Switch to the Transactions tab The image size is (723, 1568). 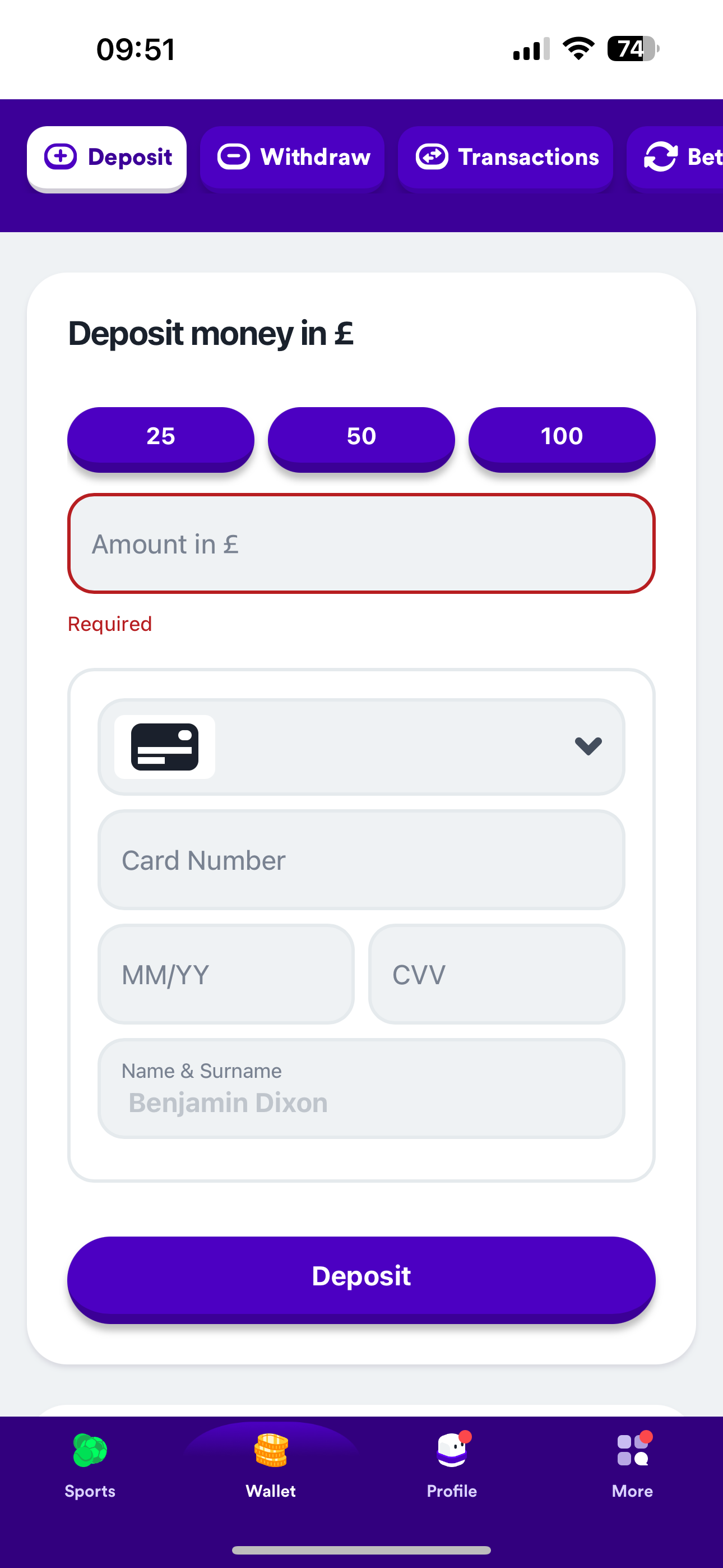coord(505,158)
